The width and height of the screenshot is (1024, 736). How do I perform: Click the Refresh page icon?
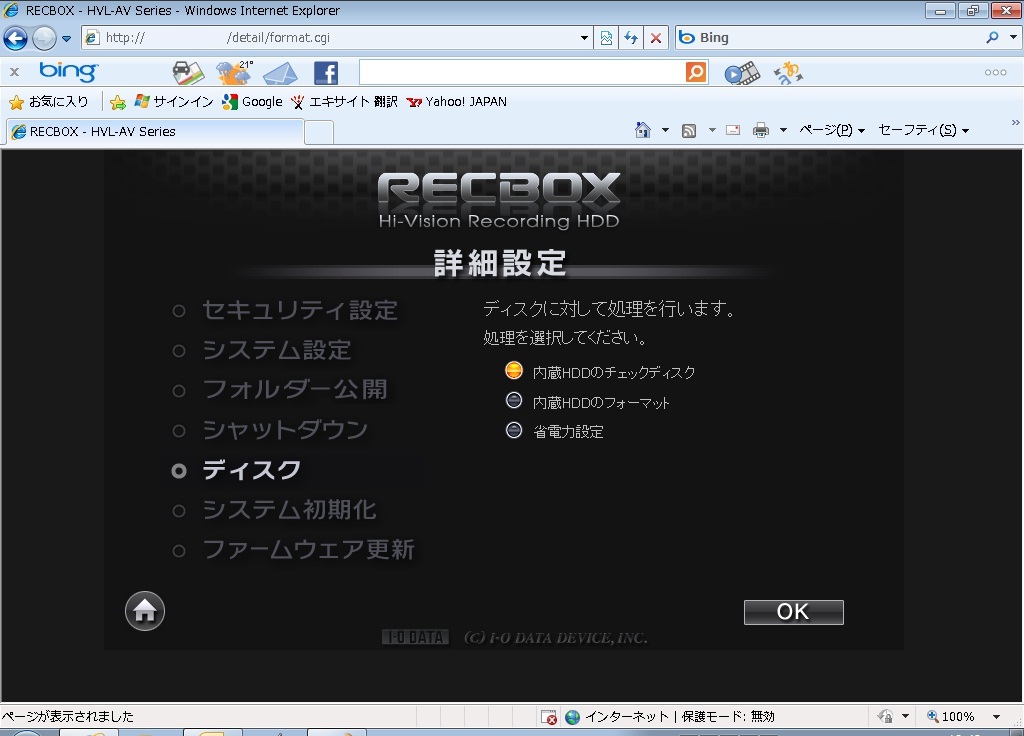631,38
